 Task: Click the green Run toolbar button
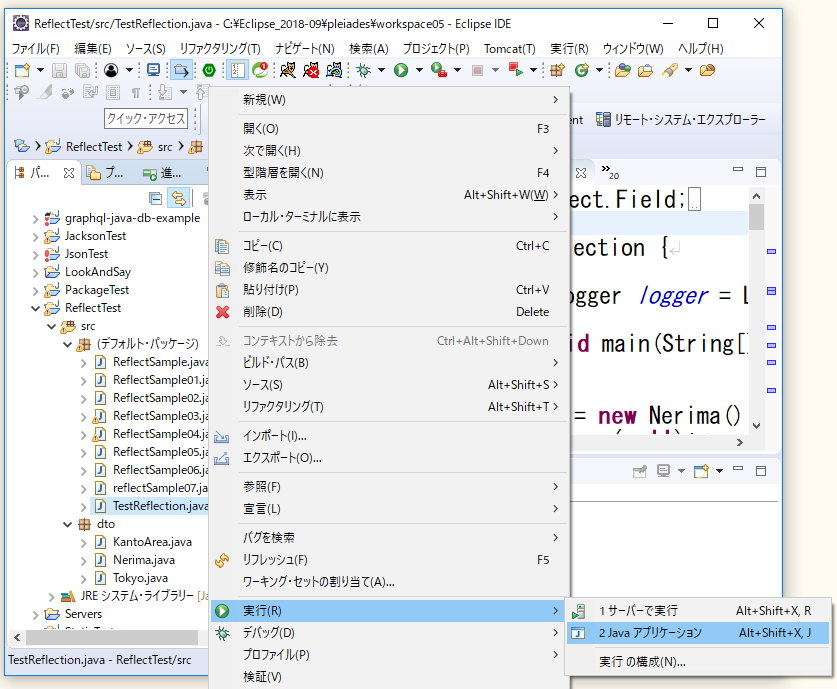401,70
